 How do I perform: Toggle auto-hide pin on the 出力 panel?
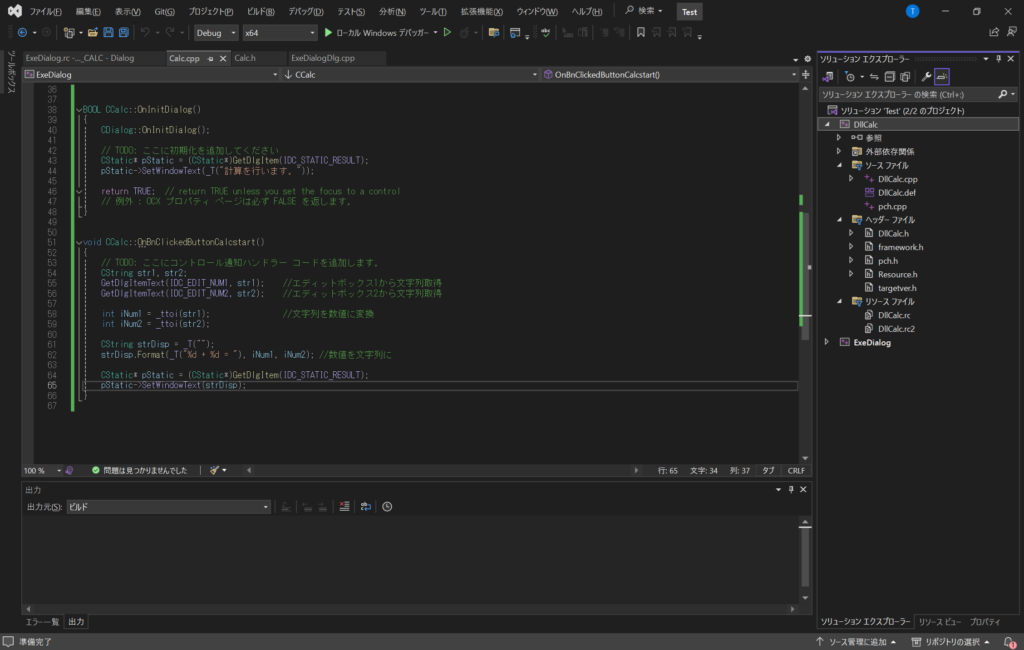[x=791, y=489]
